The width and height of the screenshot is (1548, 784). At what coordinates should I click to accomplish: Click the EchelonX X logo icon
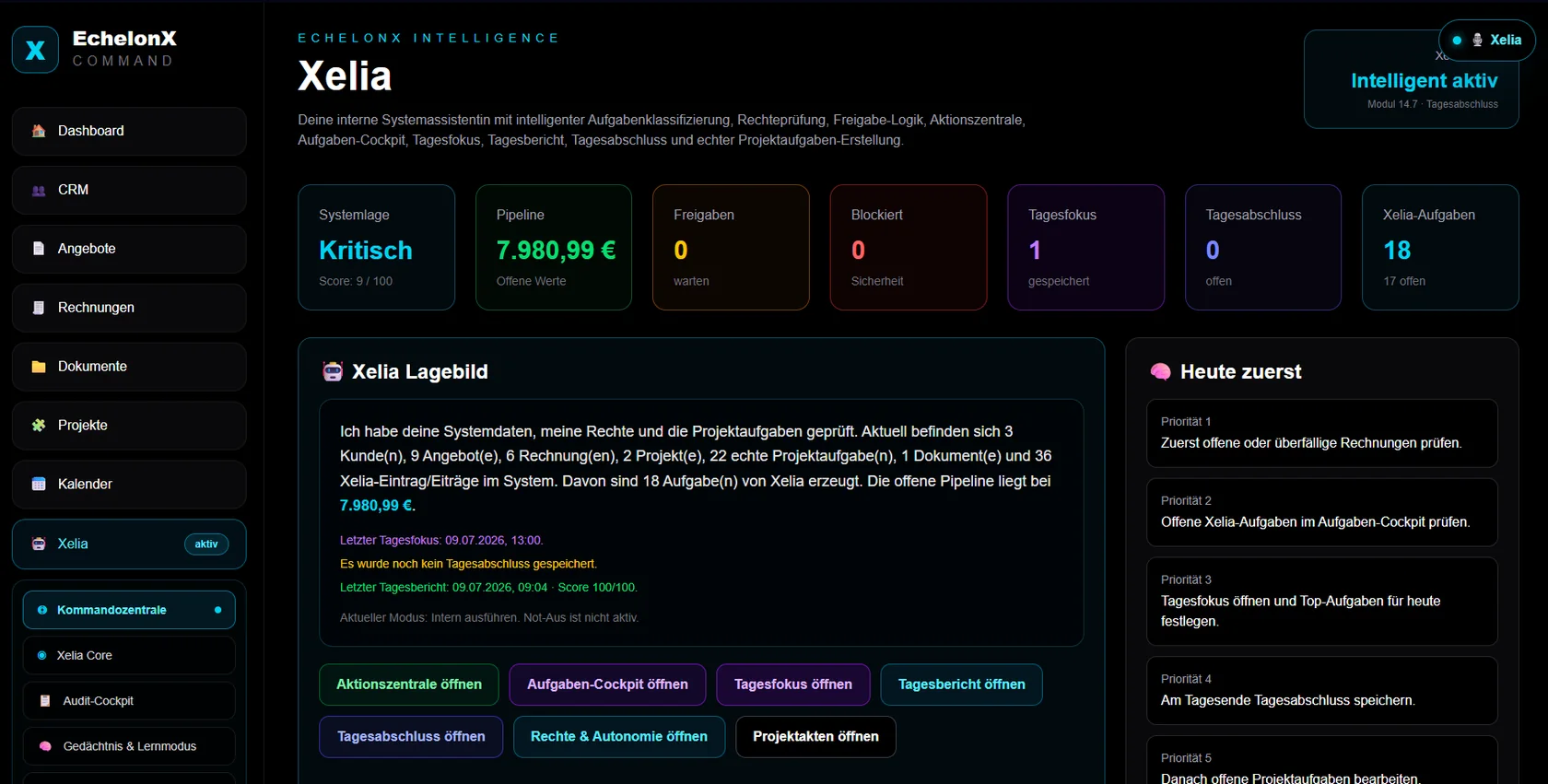(x=35, y=50)
